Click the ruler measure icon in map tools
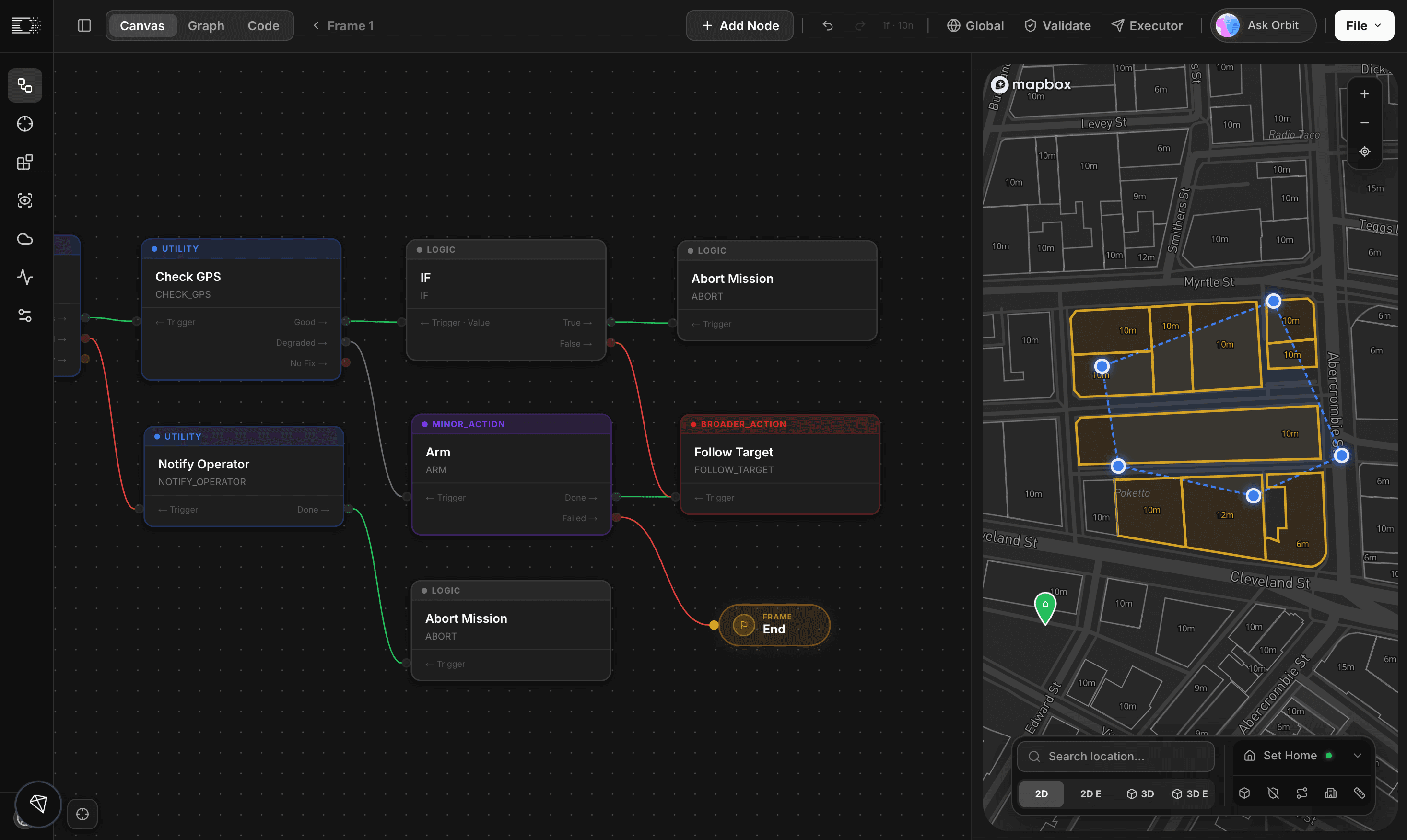Viewport: 1407px width, 840px height. tap(1360, 793)
